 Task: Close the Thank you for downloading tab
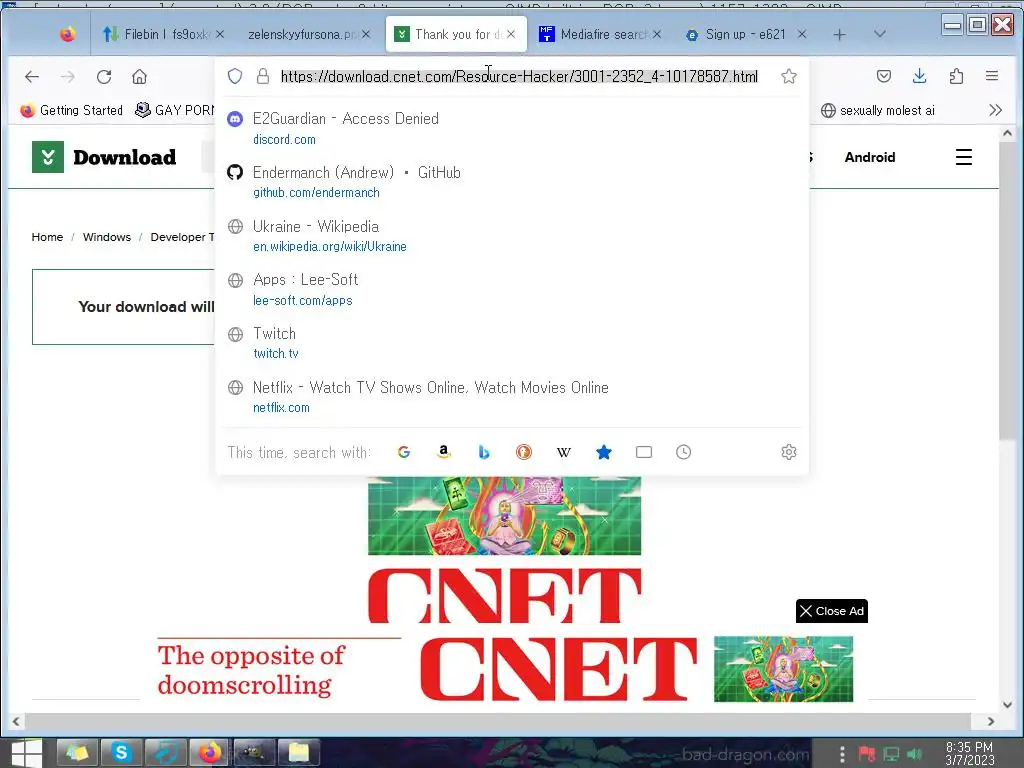click(511, 34)
